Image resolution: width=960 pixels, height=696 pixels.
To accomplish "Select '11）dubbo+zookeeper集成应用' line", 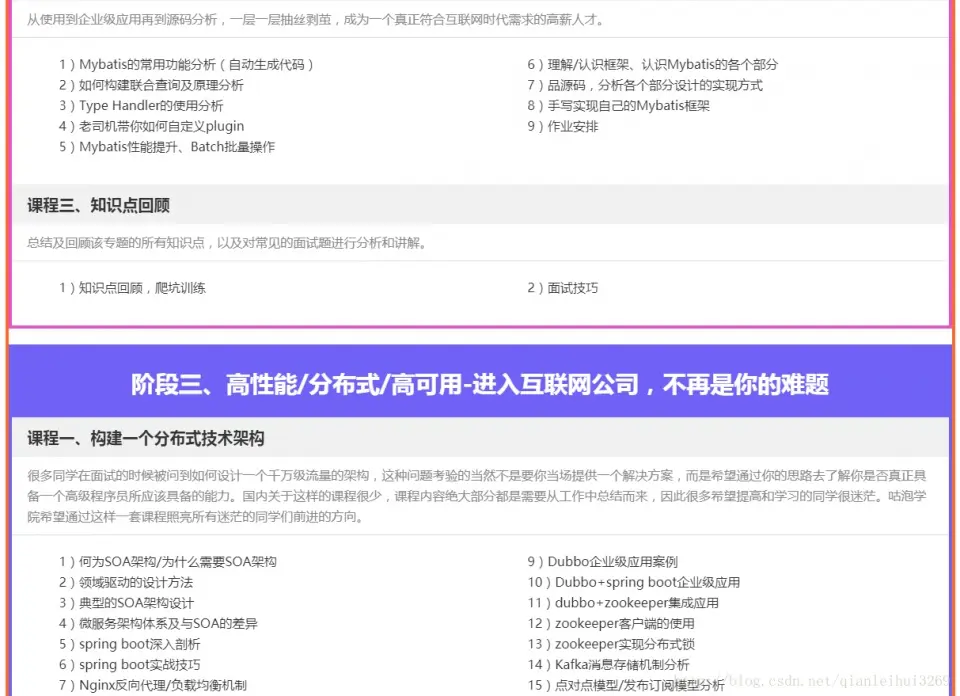I will (623, 603).
